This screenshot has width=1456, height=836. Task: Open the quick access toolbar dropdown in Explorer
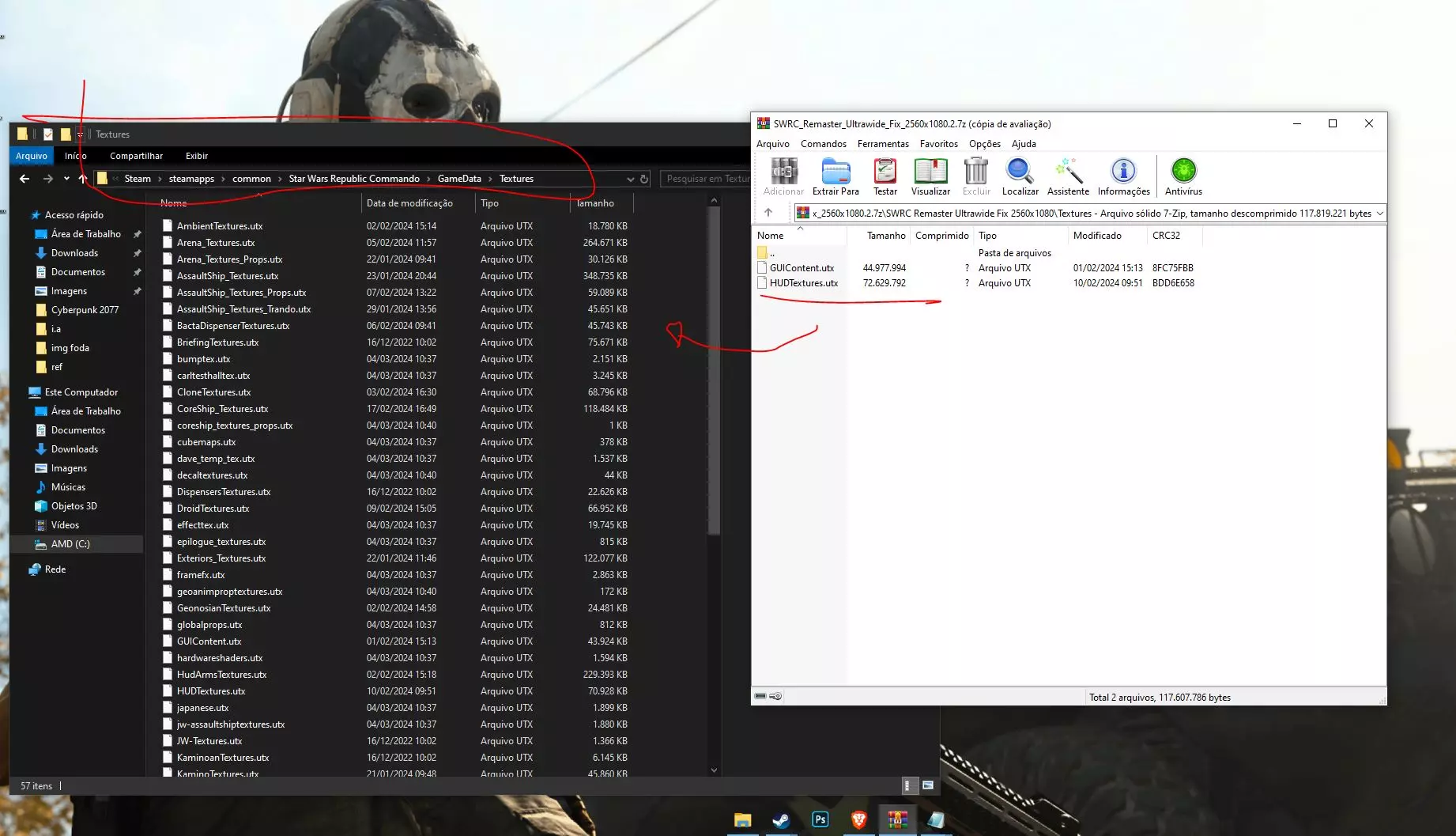[80, 134]
